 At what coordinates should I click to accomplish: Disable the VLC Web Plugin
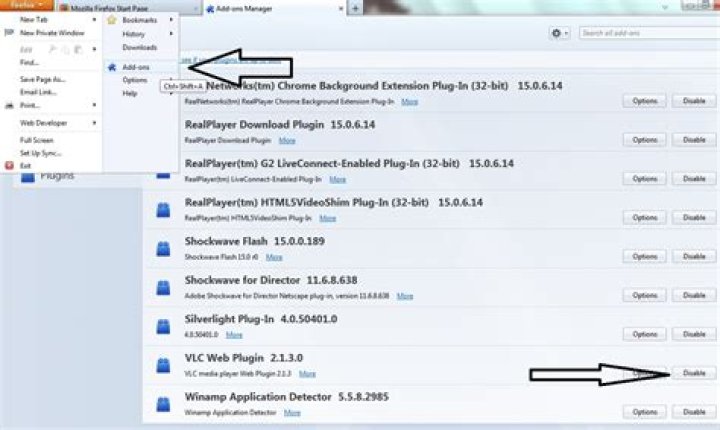coord(694,373)
